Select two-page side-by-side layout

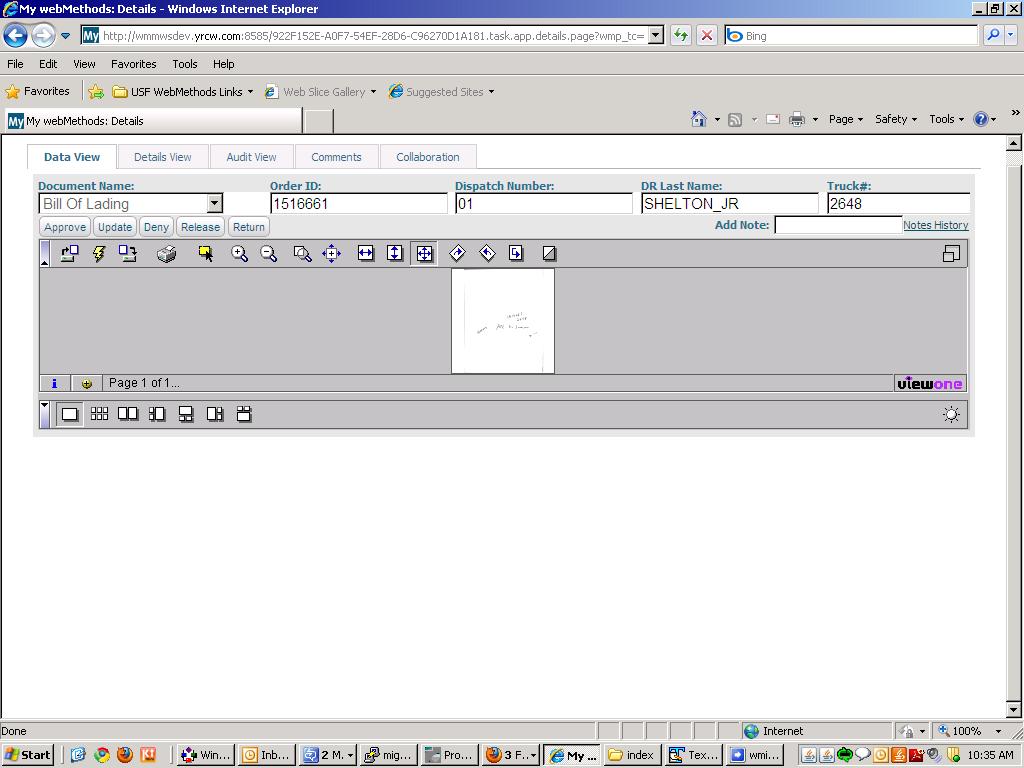128,413
